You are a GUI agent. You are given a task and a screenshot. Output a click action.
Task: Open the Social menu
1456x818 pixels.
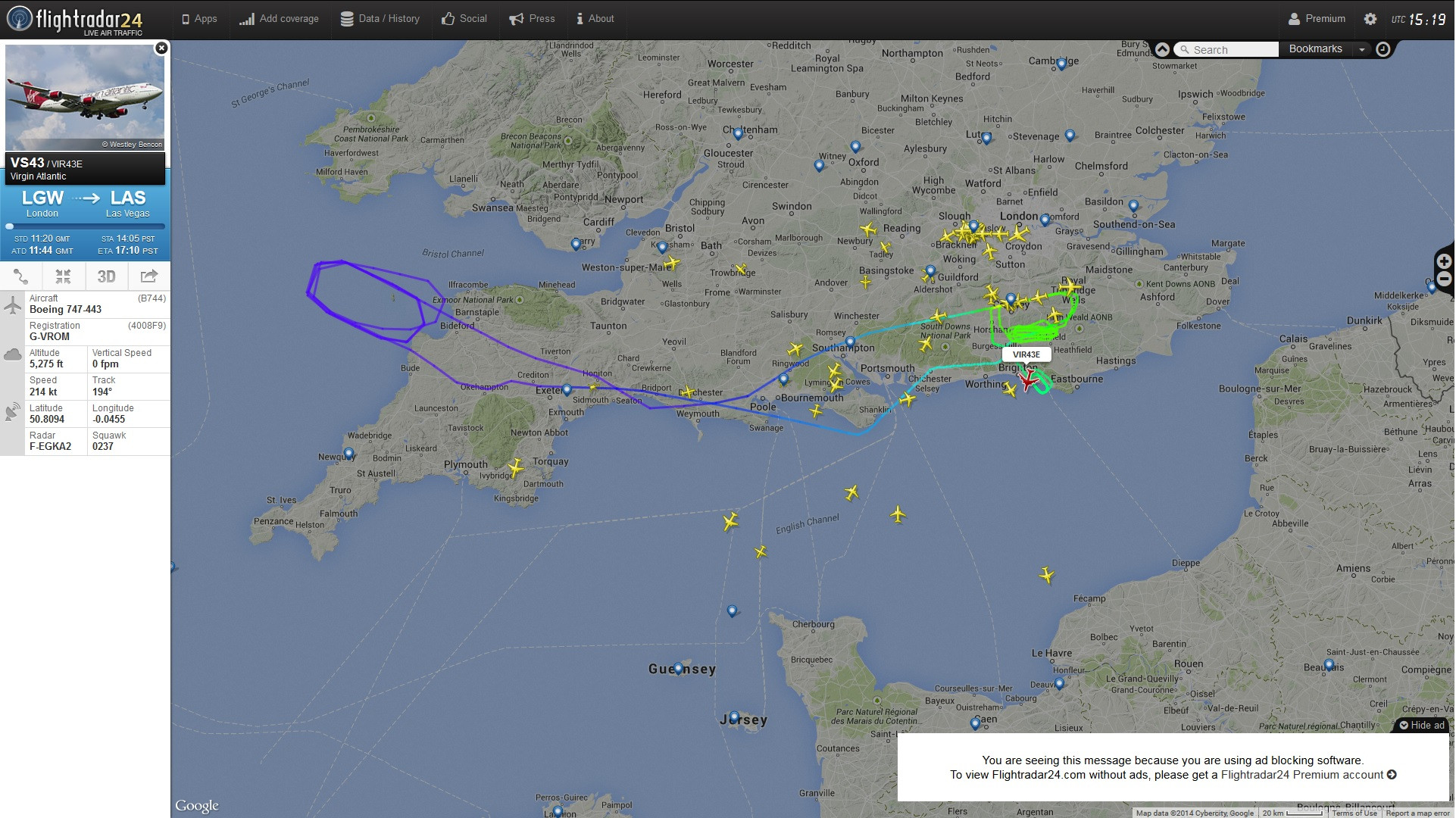(464, 19)
